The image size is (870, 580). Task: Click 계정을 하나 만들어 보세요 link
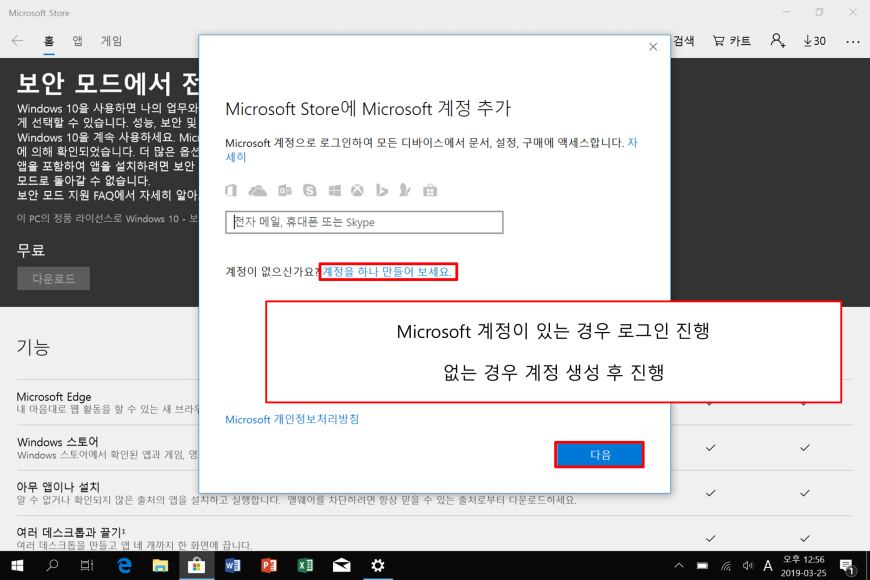pyautogui.click(x=387, y=271)
